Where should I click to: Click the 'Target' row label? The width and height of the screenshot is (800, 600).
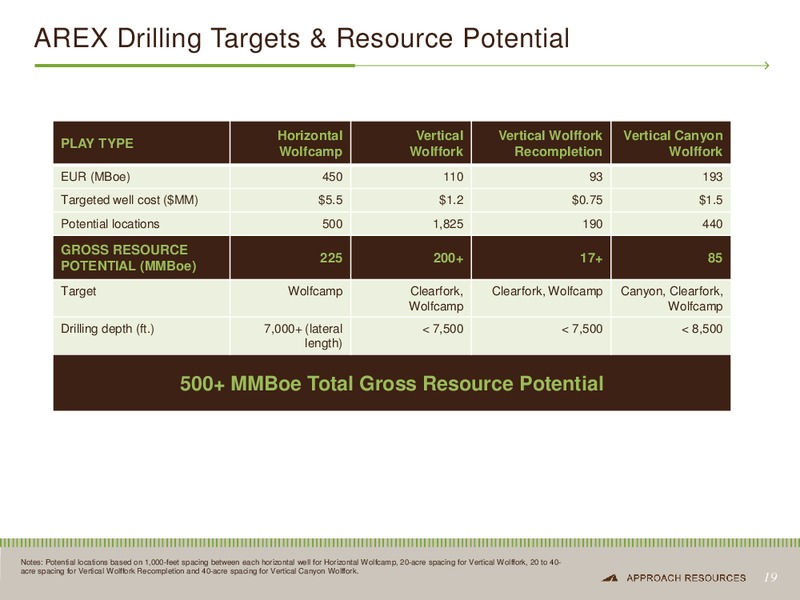pos(78,291)
